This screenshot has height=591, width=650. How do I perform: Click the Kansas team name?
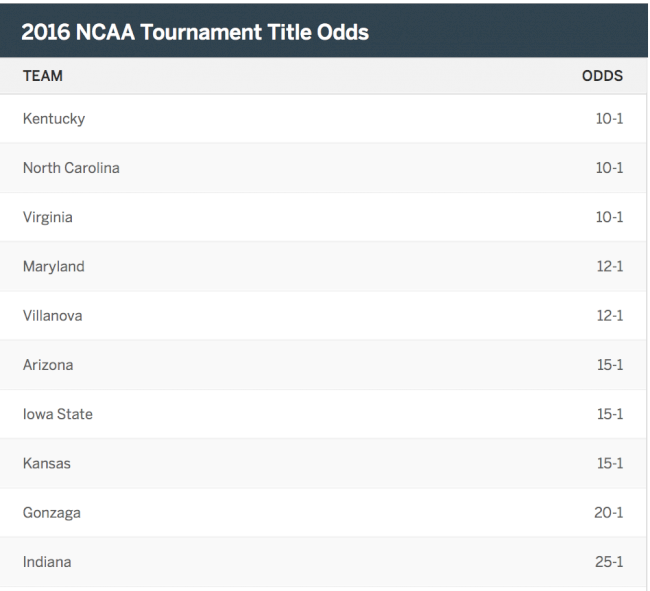tap(47, 463)
